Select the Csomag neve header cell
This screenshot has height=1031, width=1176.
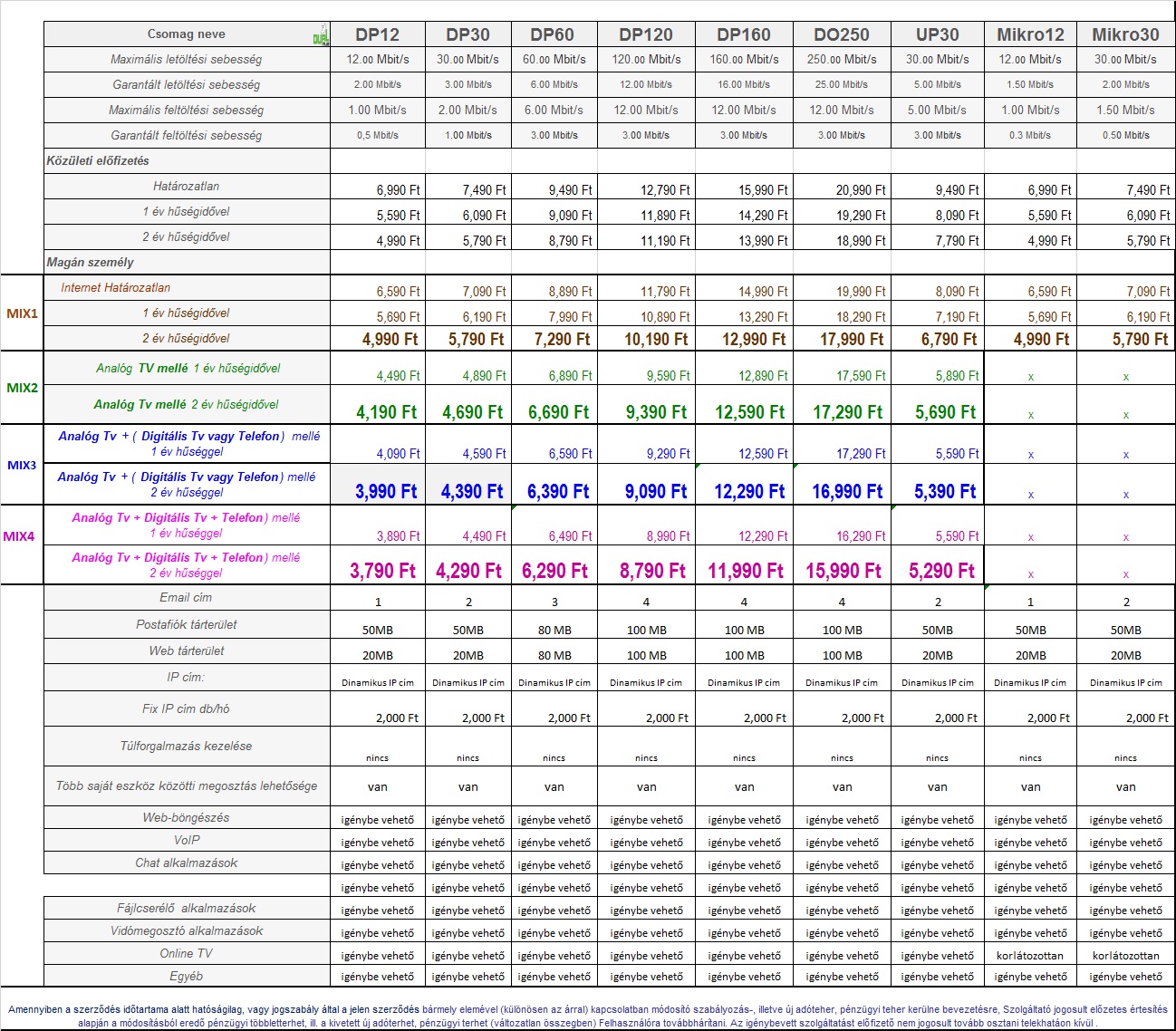click(x=186, y=34)
